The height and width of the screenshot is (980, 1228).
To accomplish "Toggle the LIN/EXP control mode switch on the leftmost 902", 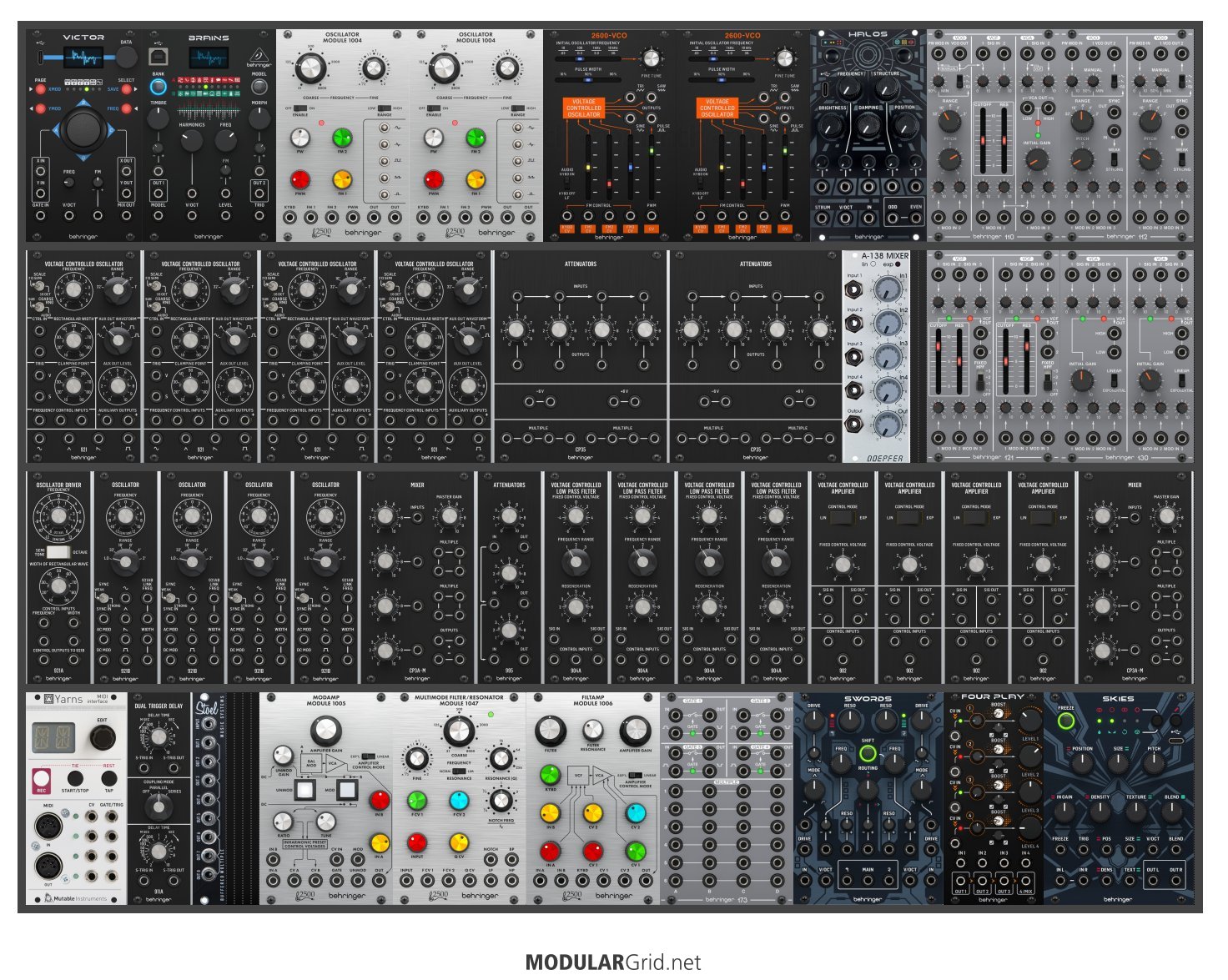I will pos(843,518).
